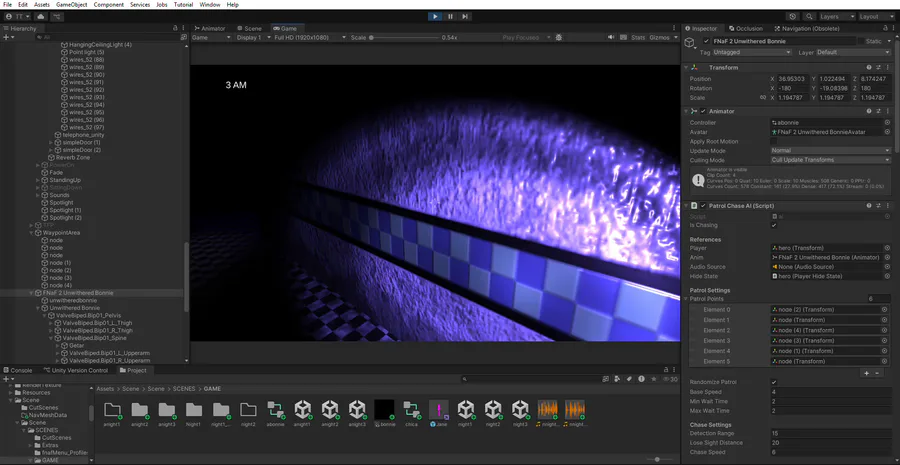Click the Stats button in Game view

[638, 38]
